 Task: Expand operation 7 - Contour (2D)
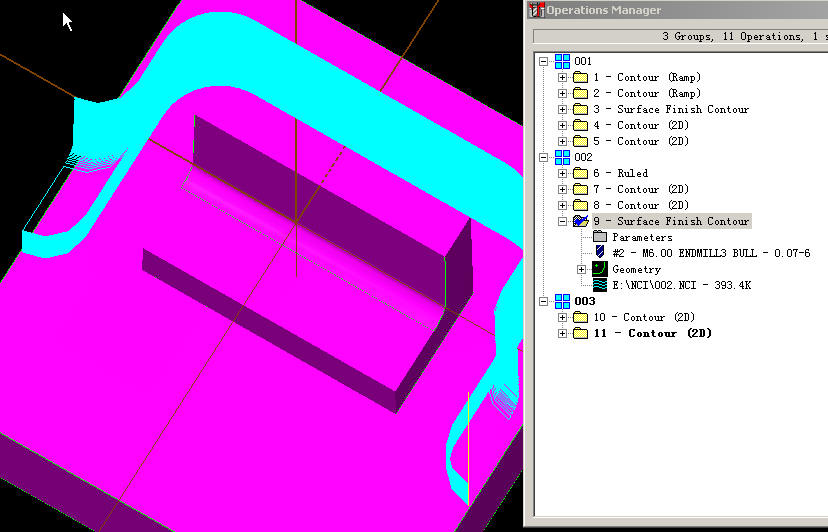[x=562, y=189]
